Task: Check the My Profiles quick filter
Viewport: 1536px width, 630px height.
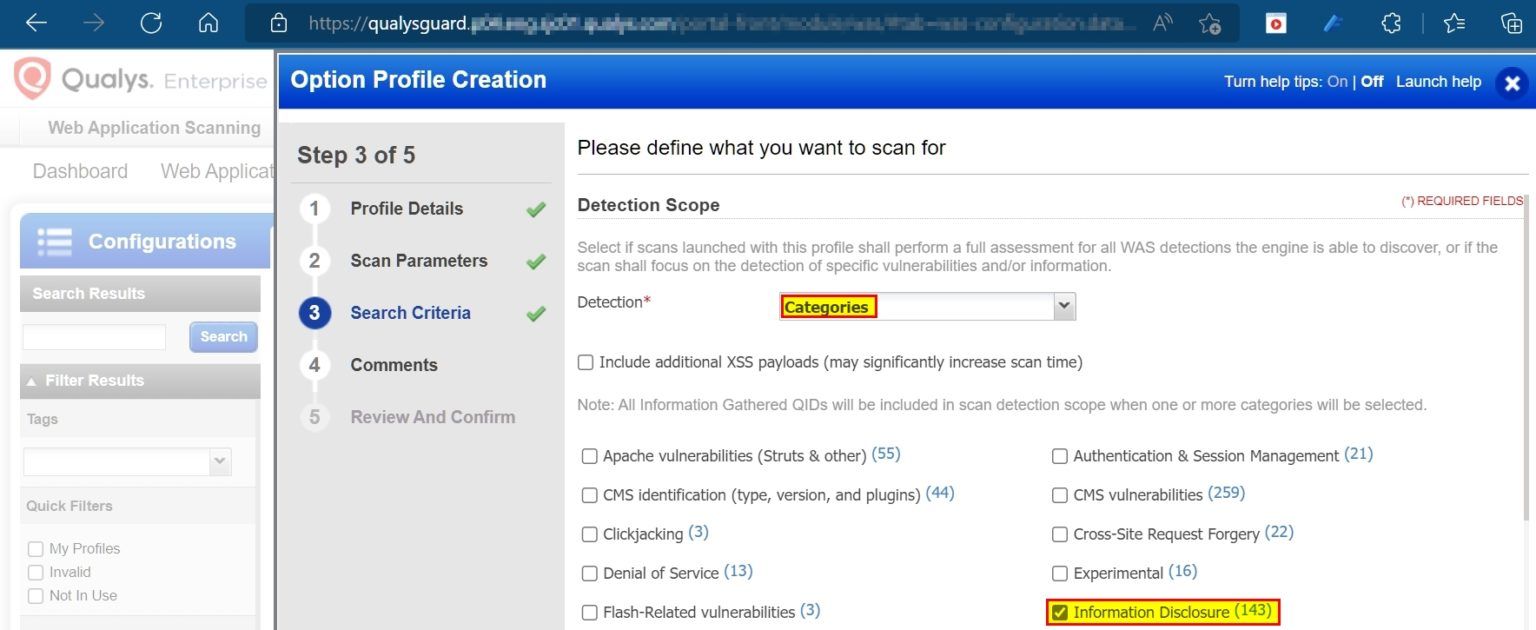Action: pos(36,548)
